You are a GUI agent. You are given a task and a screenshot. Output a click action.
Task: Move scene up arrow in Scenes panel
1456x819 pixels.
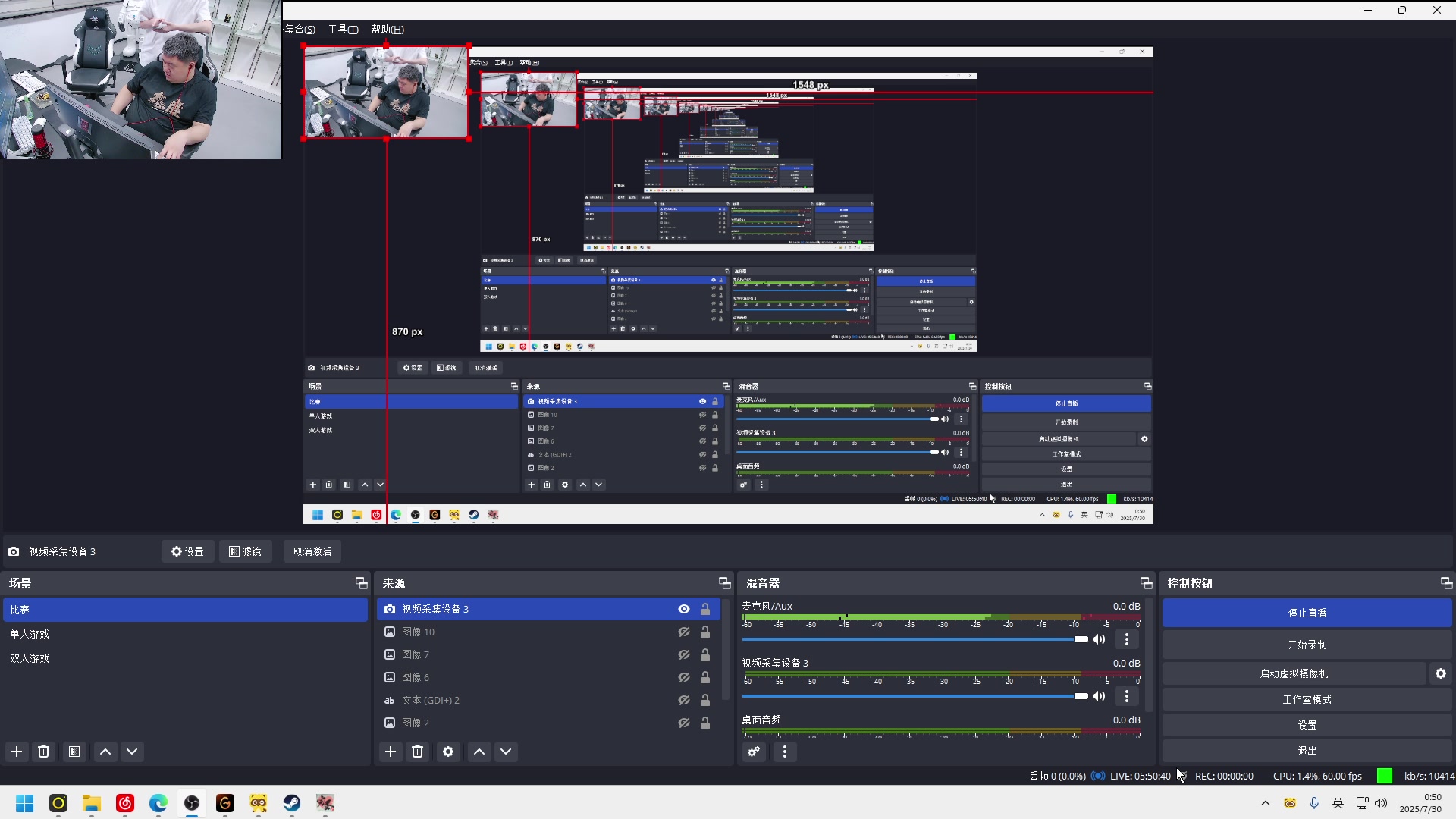coord(105,752)
